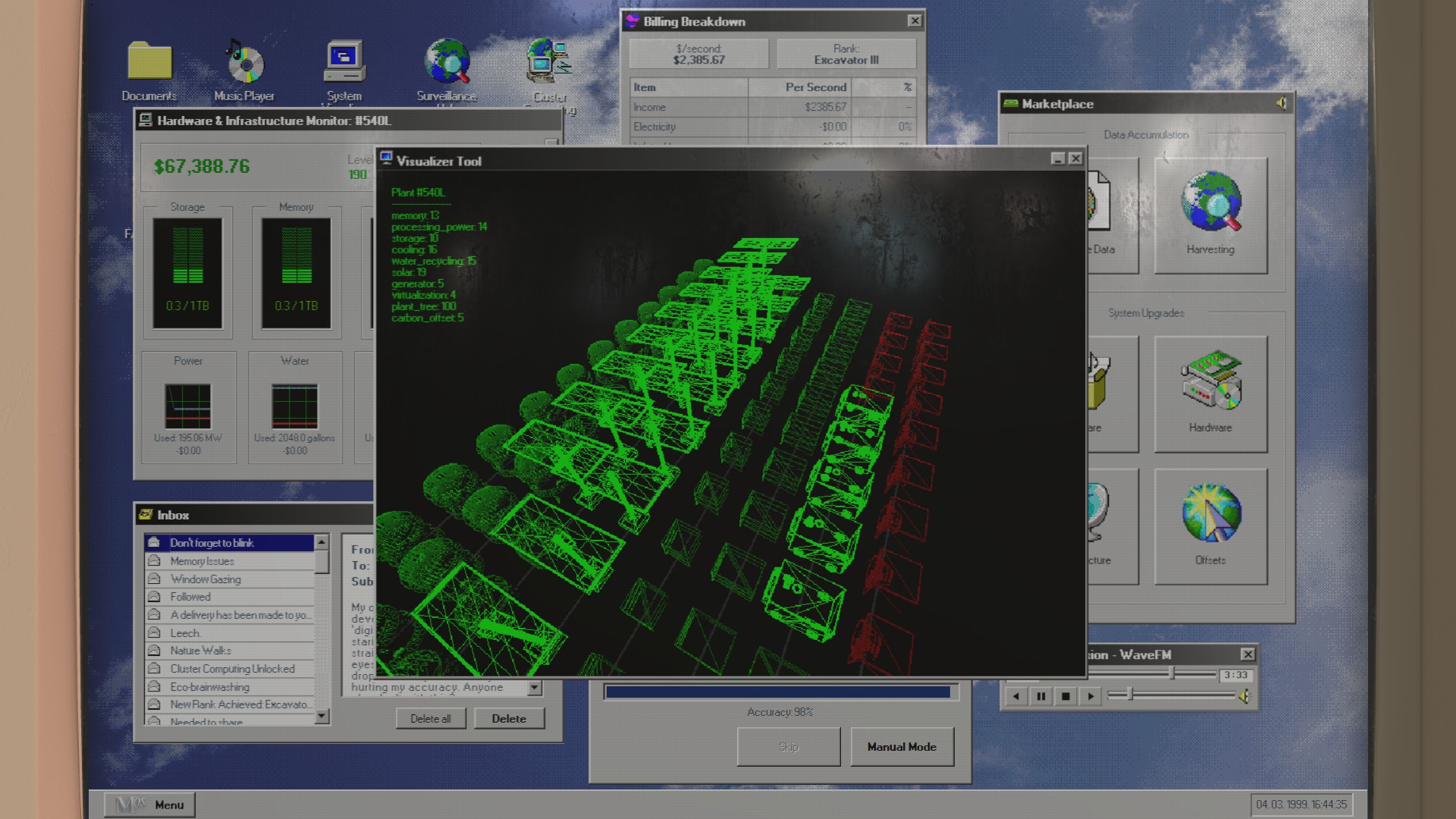Open Hardware upgrades in Marketplace
This screenshot has height=819, width=1456.
click(x=1210, y=393)
